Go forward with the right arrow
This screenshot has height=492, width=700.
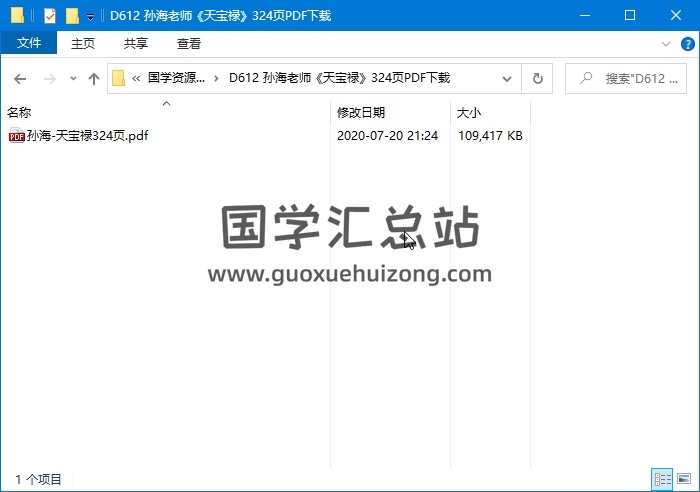50,79
